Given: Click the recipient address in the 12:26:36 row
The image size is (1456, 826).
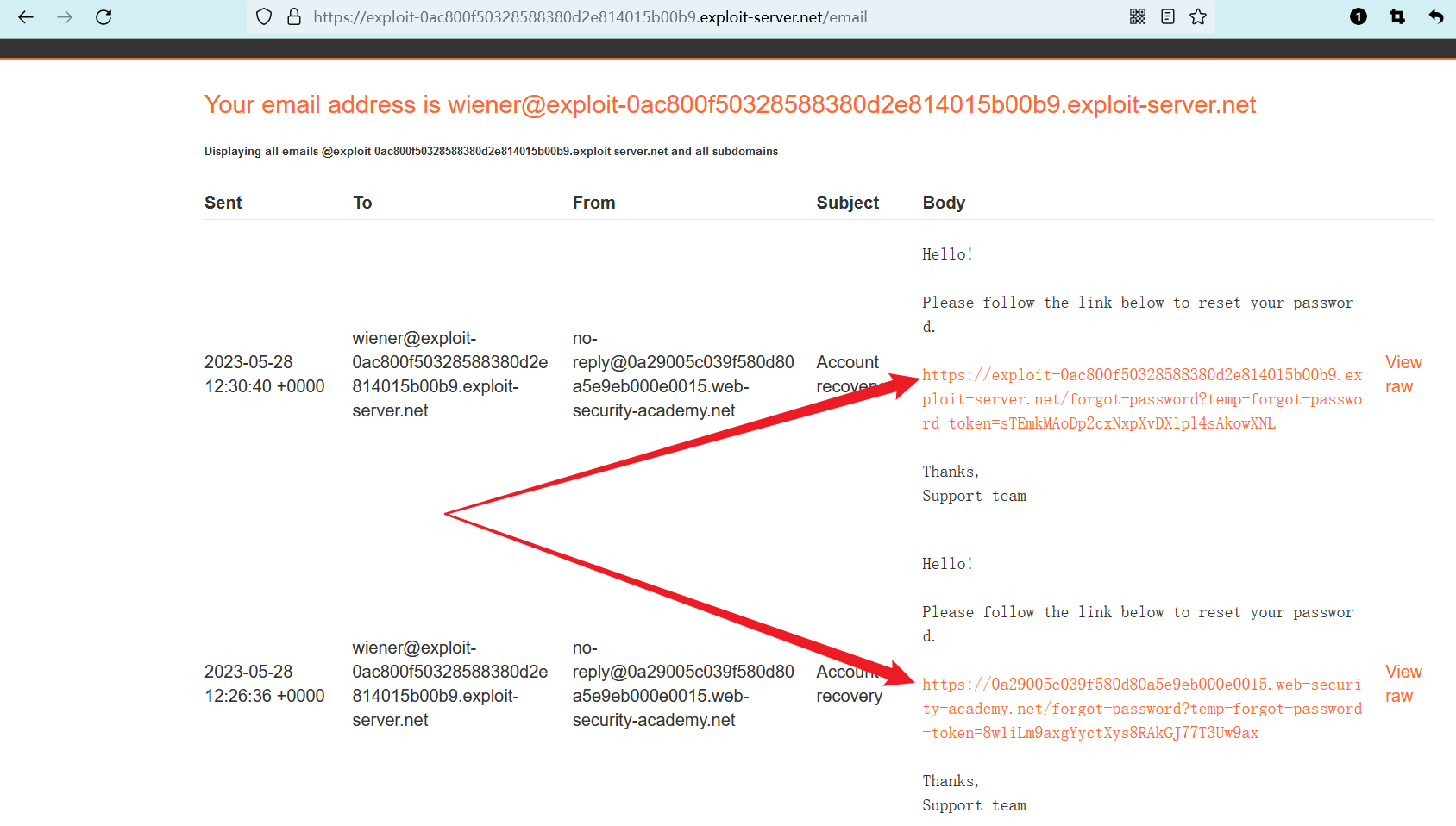Looking at the screenshot, I should [x=450, y=684].
